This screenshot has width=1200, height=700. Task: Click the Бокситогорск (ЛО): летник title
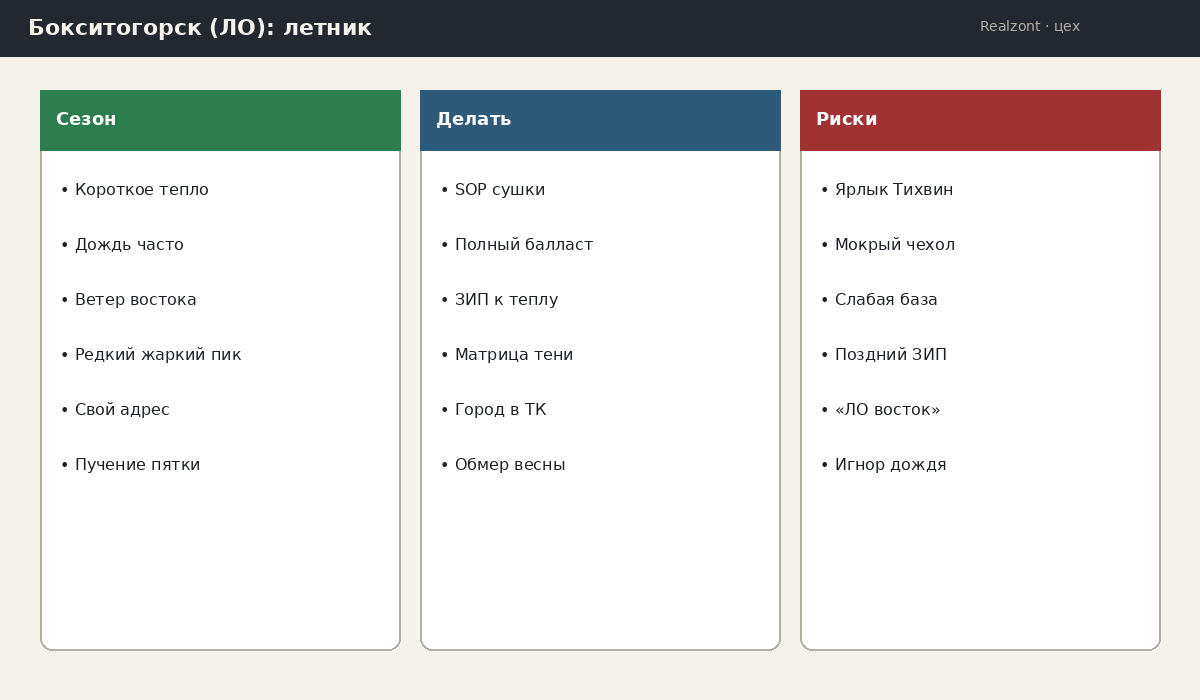click(x=200, y=28)
